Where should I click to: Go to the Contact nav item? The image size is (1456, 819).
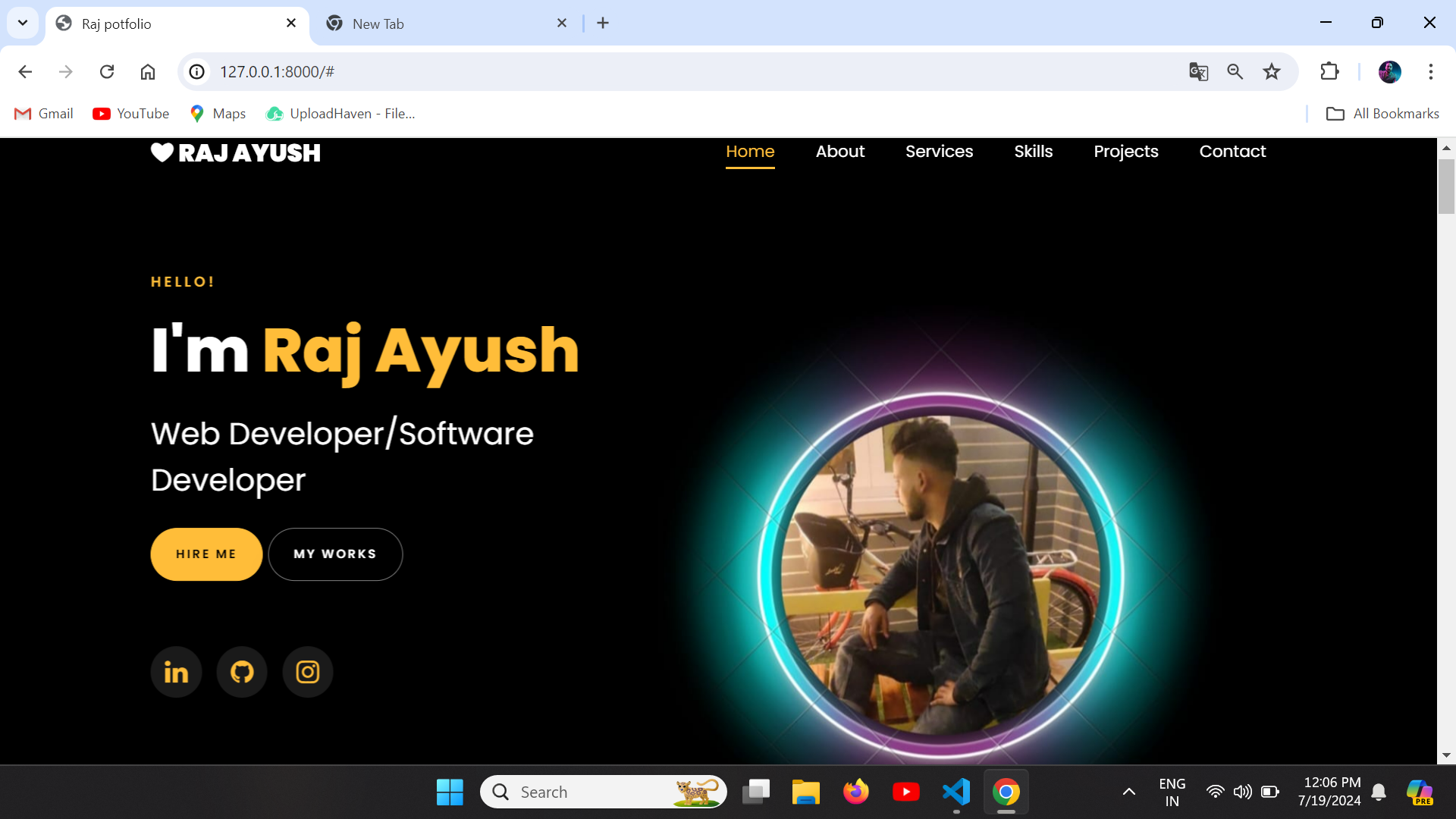tap(1232, 151)
